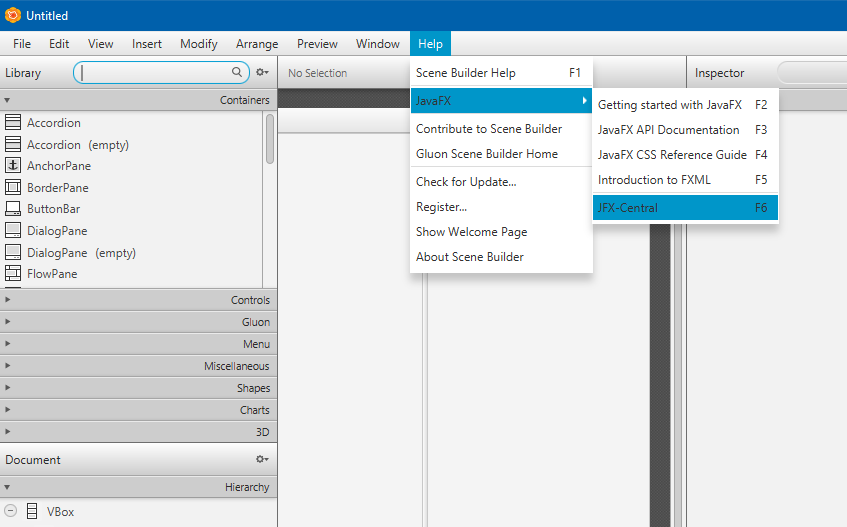Open the Library gear options menu

coord(263,72)
